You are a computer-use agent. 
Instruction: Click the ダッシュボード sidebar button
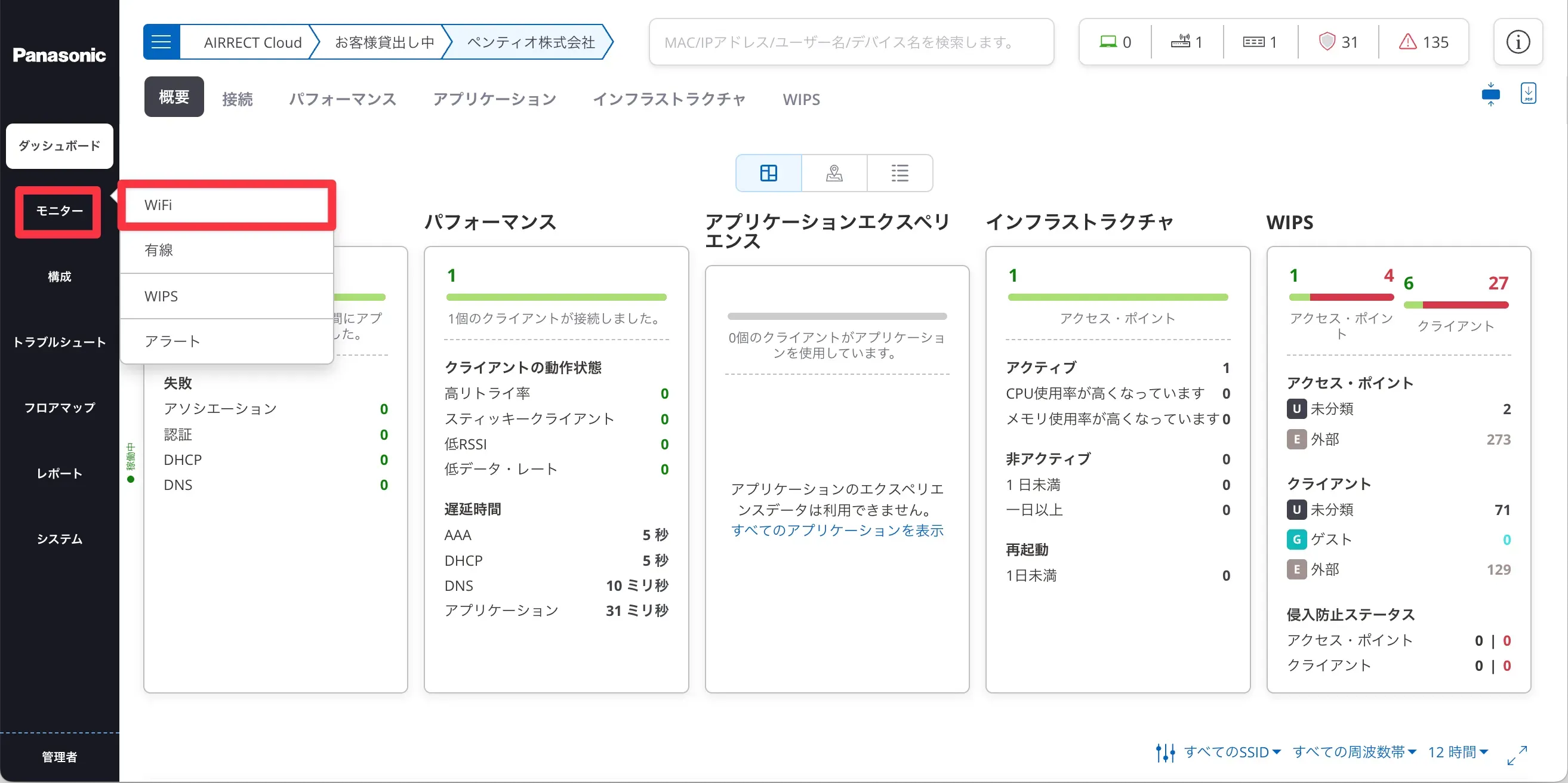click(60, 146)
